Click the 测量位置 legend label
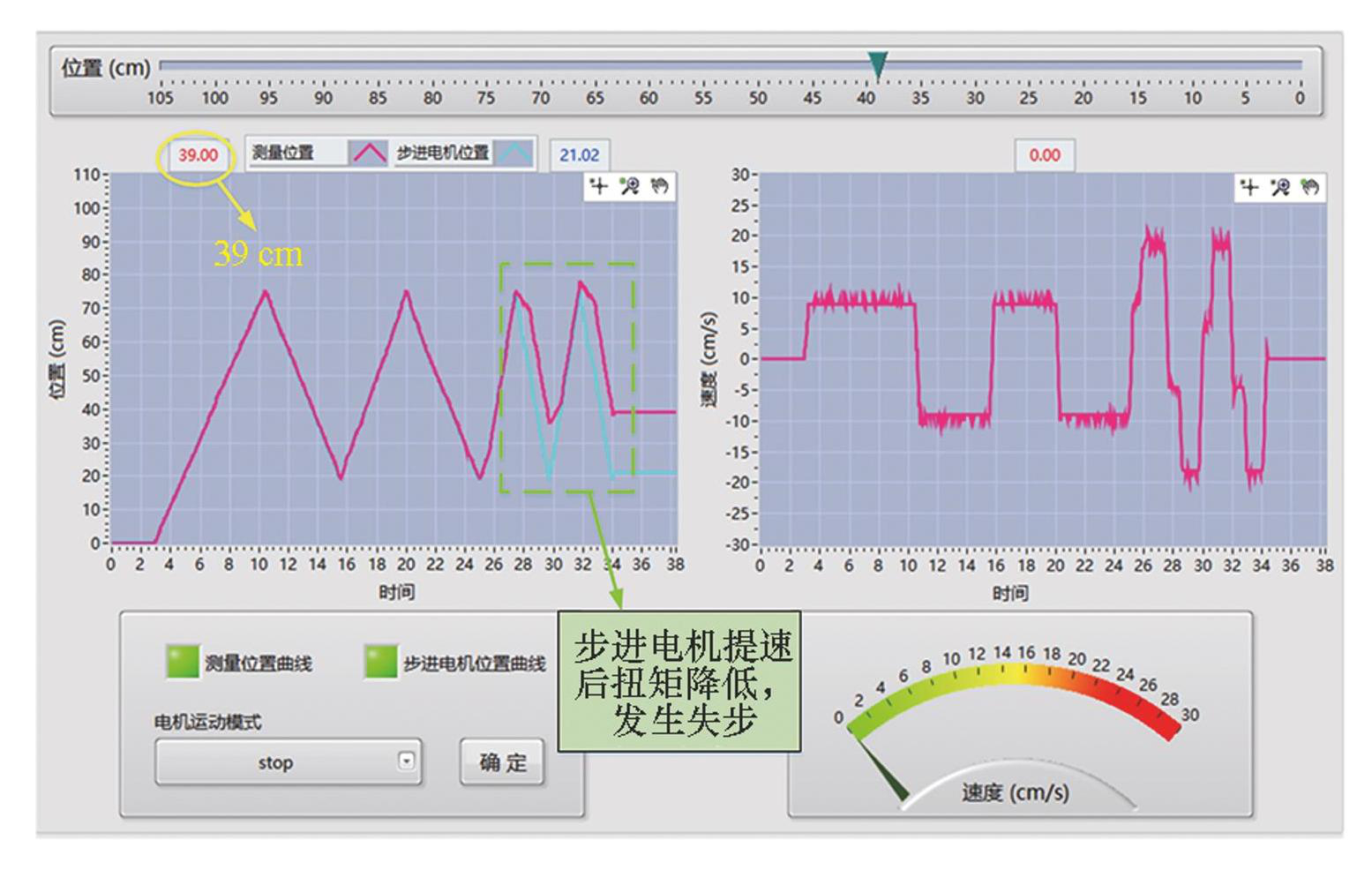Viewport: 1372px width, 870px height. click(283, 154)
